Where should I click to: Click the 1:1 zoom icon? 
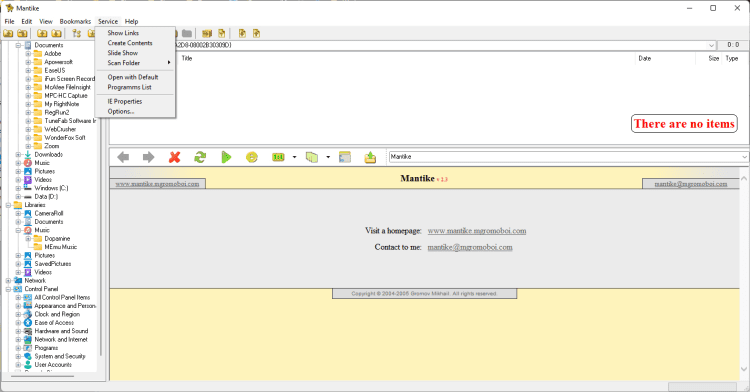click(x=278, y=157)
